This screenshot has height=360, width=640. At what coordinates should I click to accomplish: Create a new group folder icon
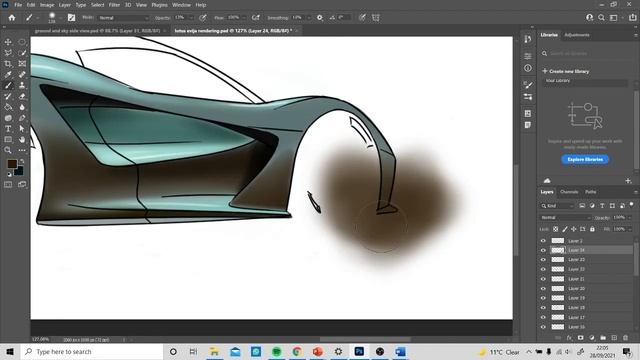click(x=603, y=338)
